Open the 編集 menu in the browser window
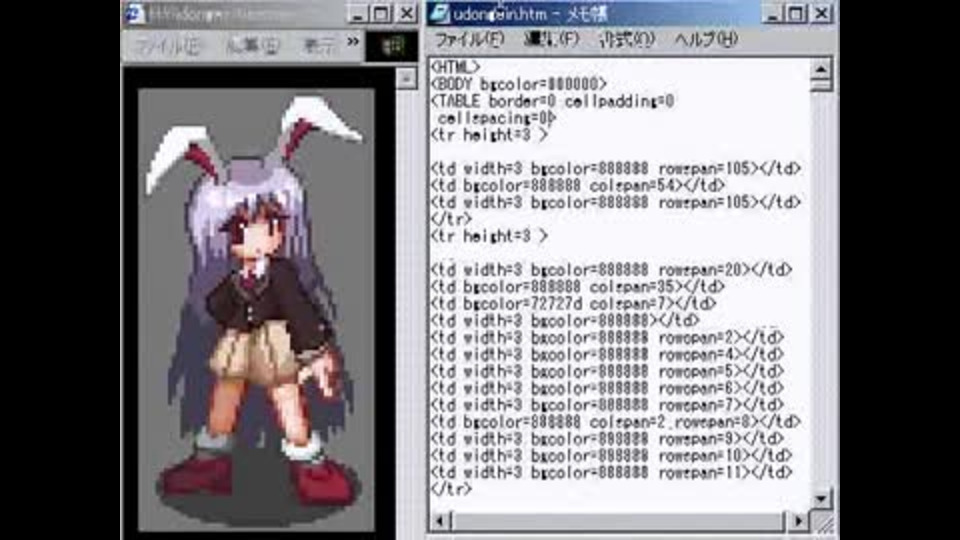960x540 pixels. tap(252, 46)
